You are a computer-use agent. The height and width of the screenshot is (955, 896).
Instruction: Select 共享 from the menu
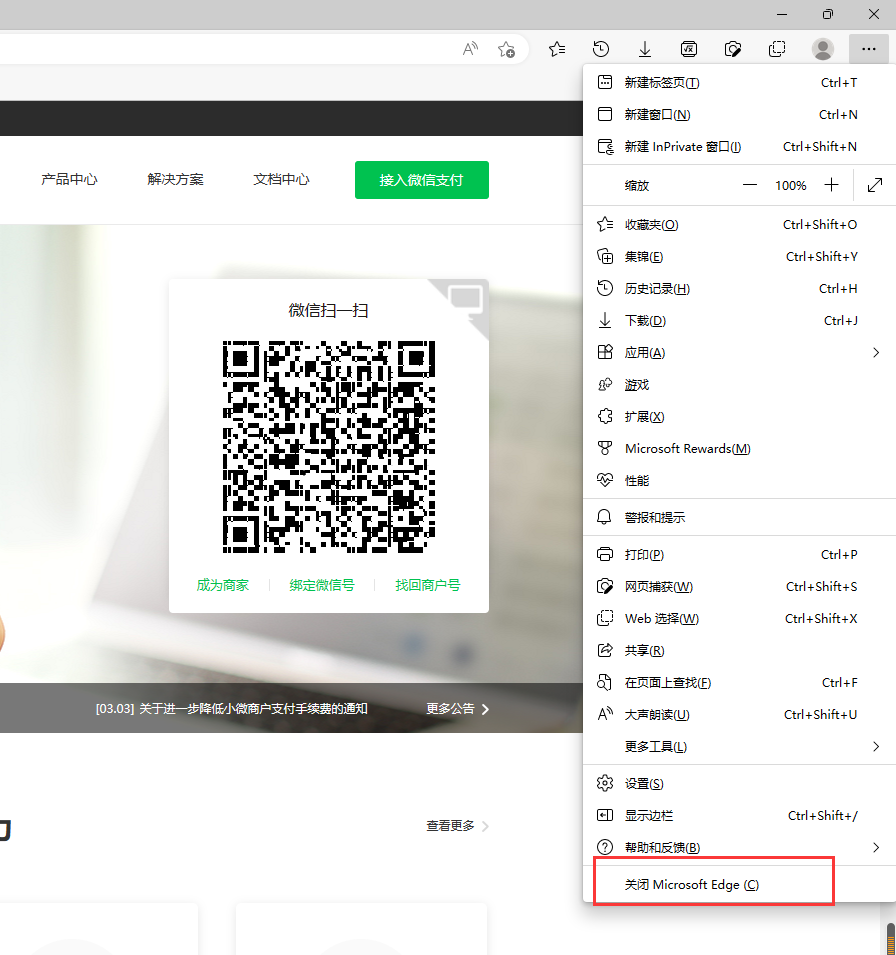739,650
